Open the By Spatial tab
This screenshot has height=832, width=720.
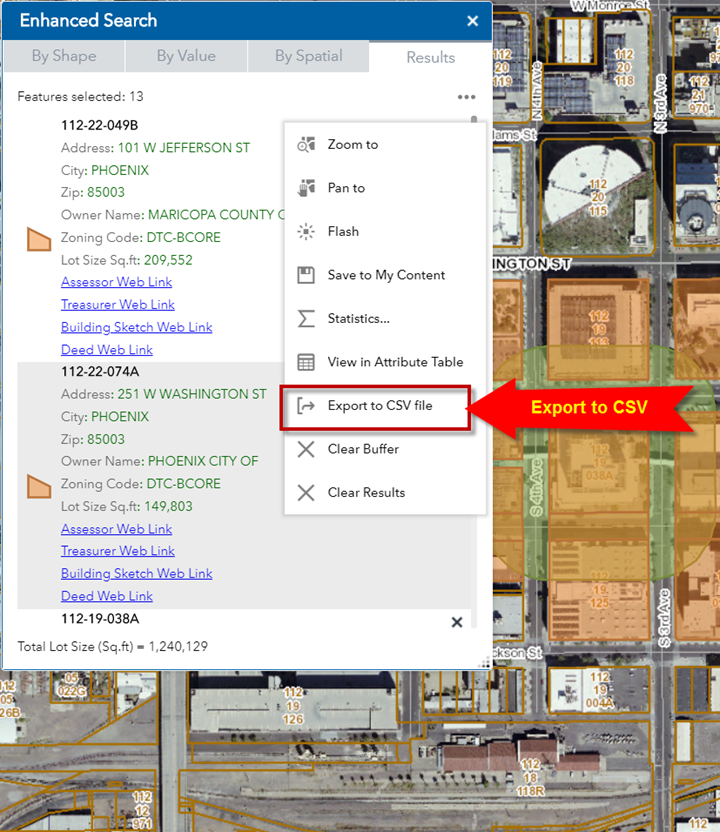[308, 56]
